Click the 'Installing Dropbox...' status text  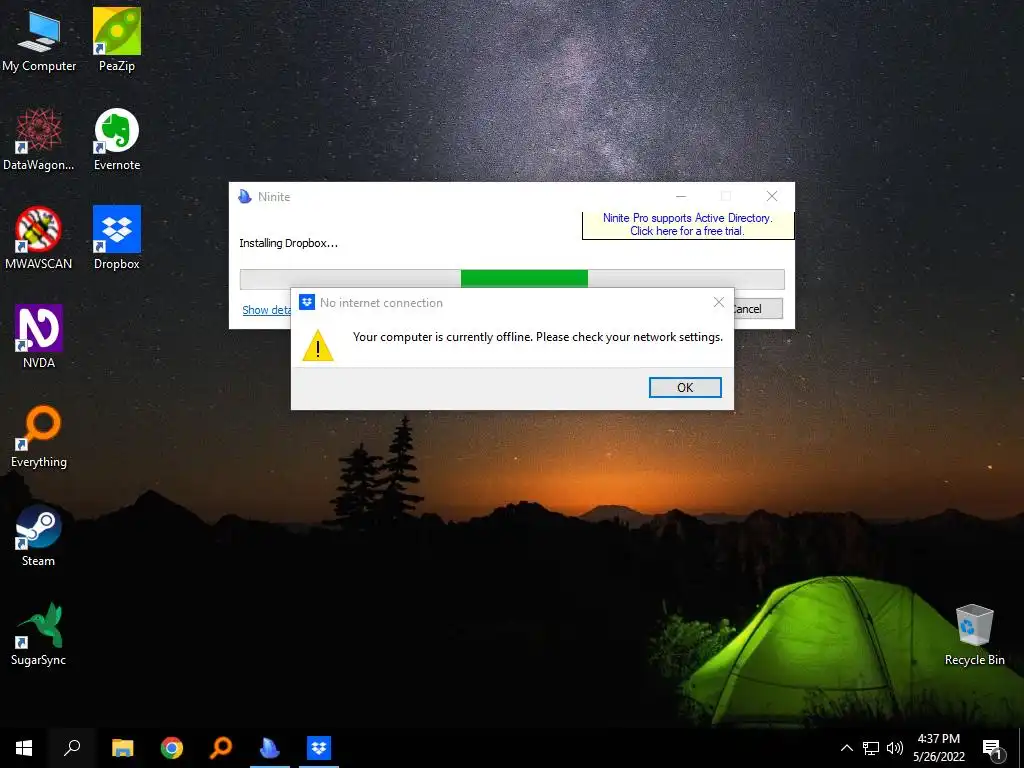click(x=289, y=244)
